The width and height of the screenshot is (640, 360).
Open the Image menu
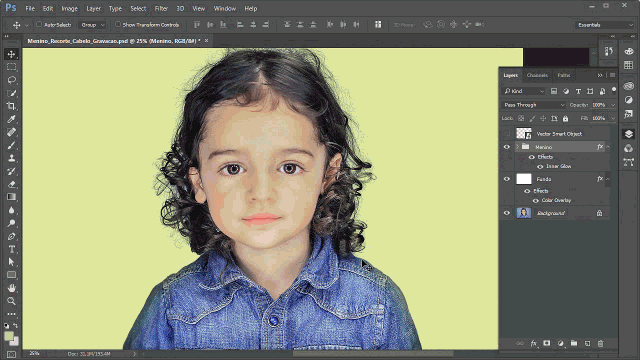tap(69, 8)
